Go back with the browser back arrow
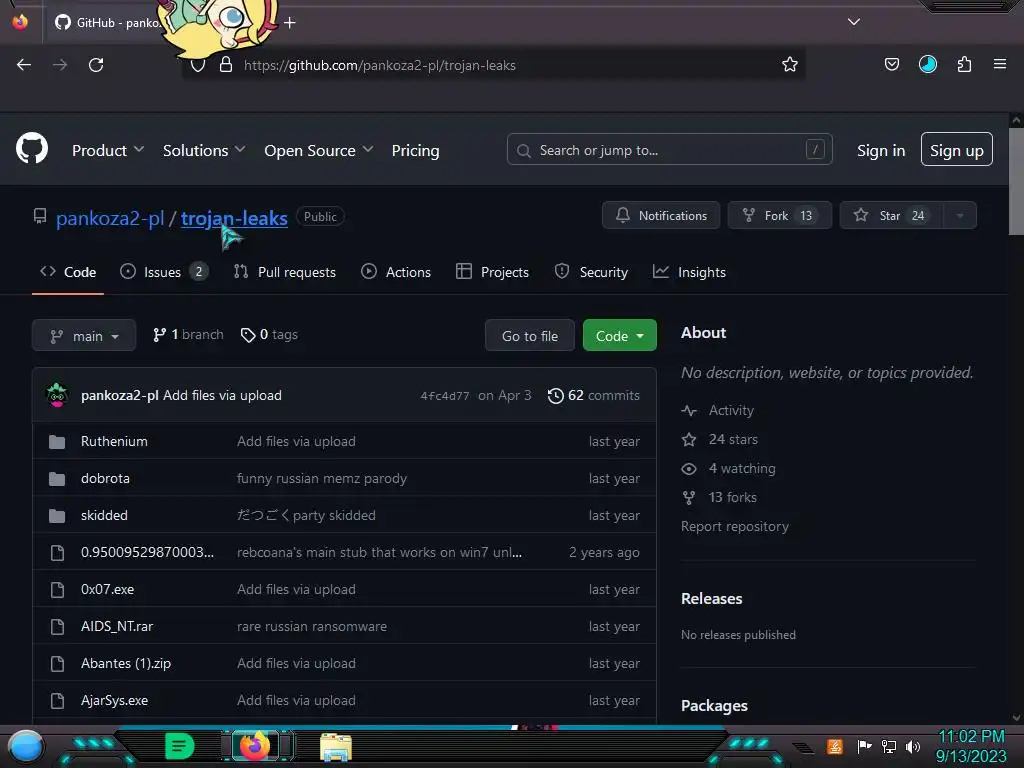Image resolution: width=1024 pixels, height=768 pixels. pyautogui.click(x=24, y=65)
